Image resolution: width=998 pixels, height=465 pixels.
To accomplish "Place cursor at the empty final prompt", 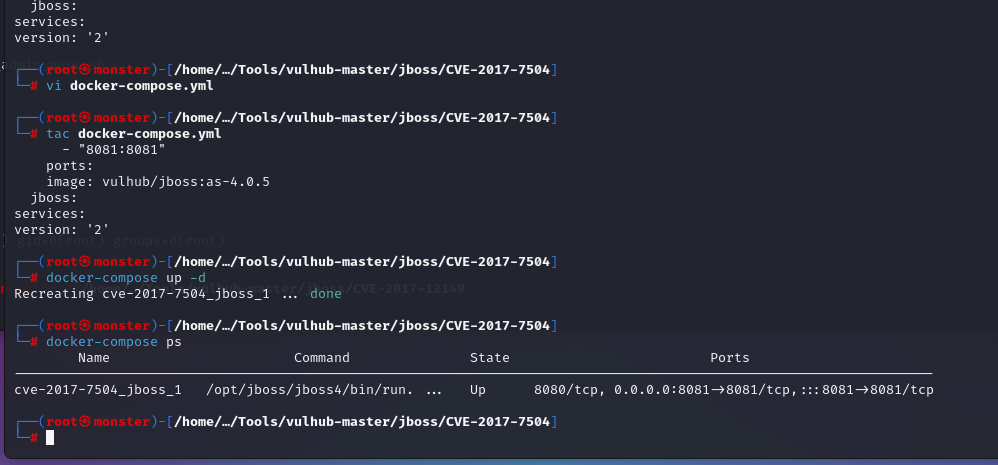I will [50, 437].
